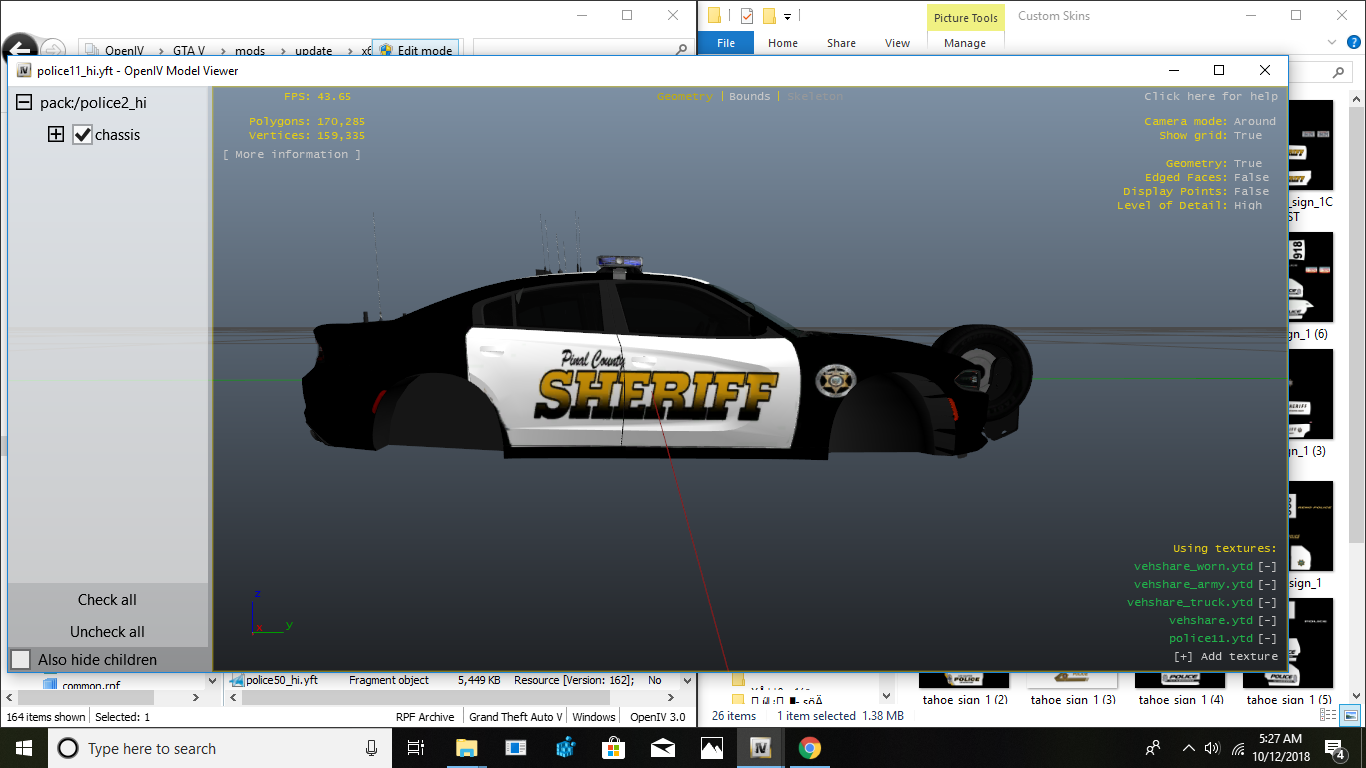Image resolution: width=1366 pixels, height=768 pixels.
Task: Switch to Bounds view in model viewer
Action: tap(750, 96)
